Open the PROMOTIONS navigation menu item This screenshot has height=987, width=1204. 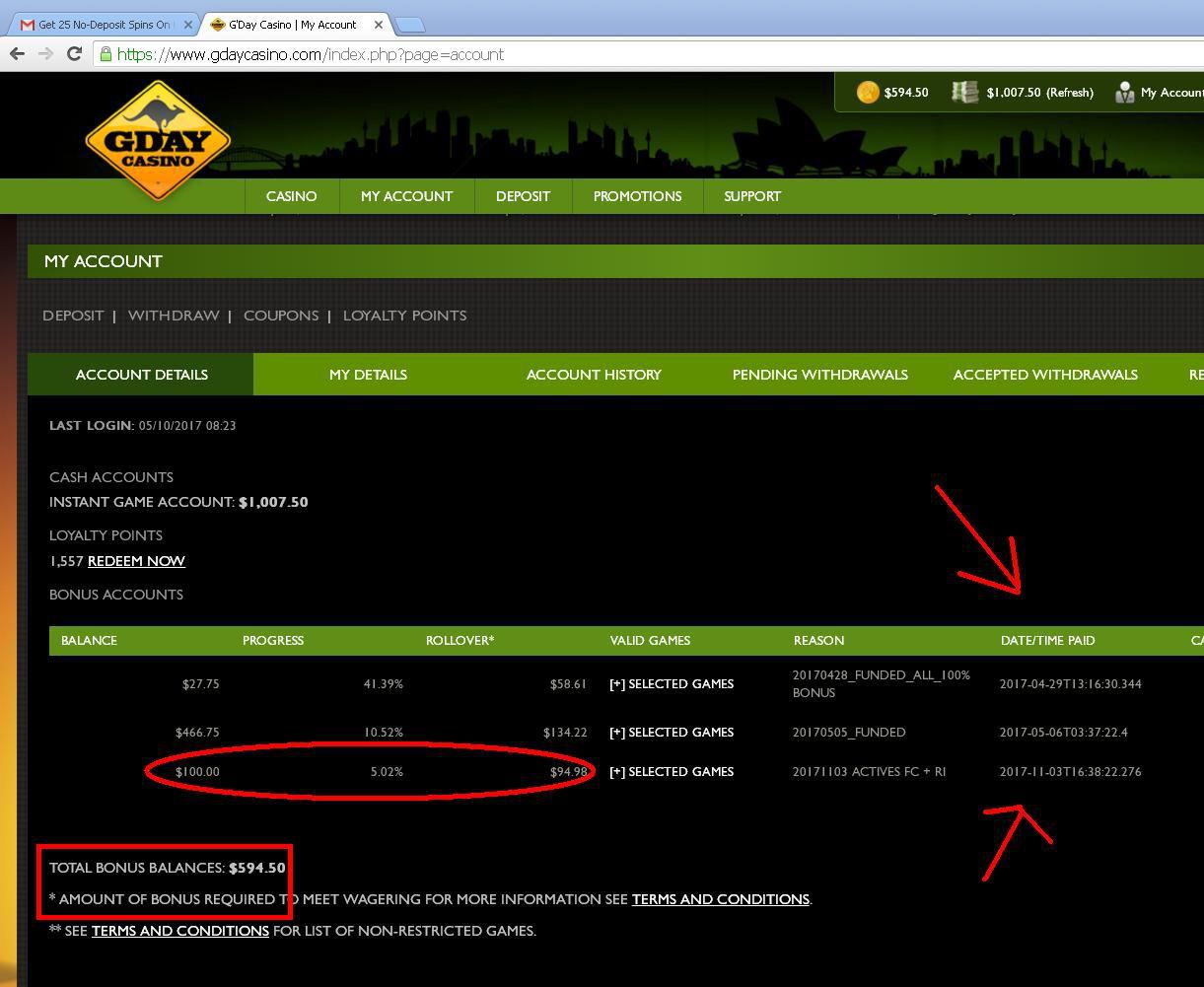637,196
